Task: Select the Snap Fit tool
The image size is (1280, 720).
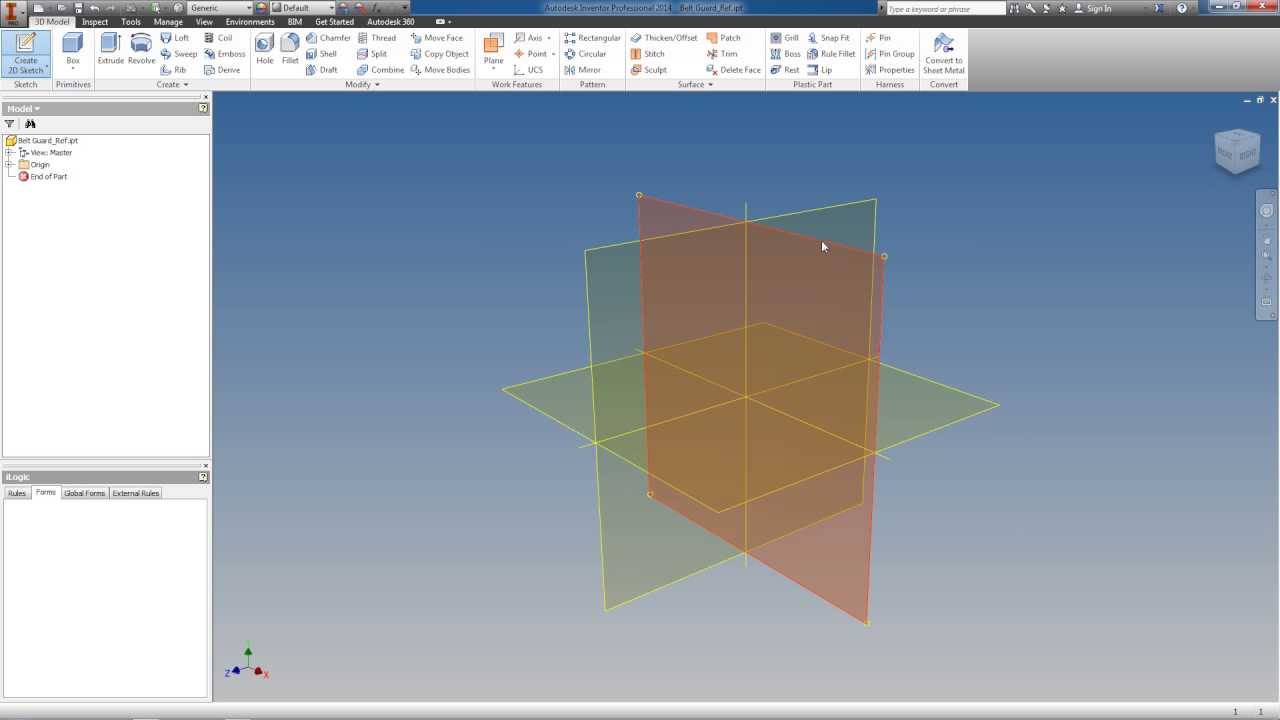Action: click(828, 38)
